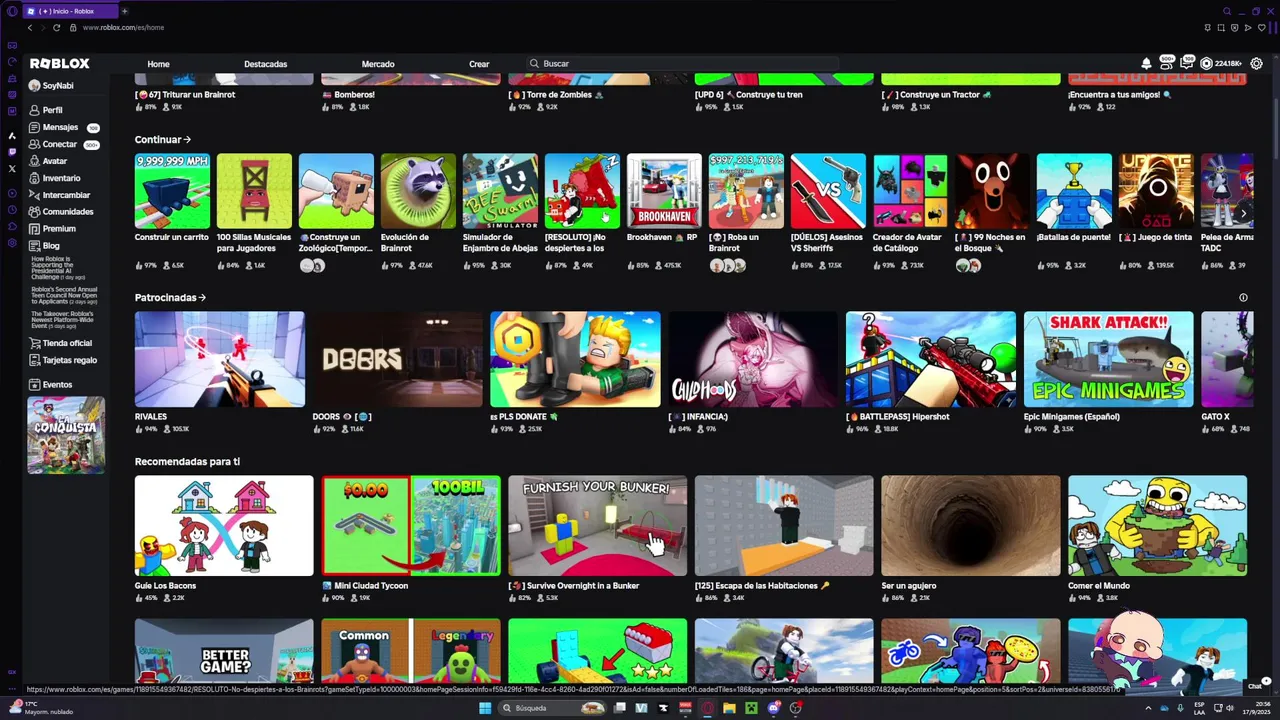Open Premium in left sidebar

click(x=52, y=229)
